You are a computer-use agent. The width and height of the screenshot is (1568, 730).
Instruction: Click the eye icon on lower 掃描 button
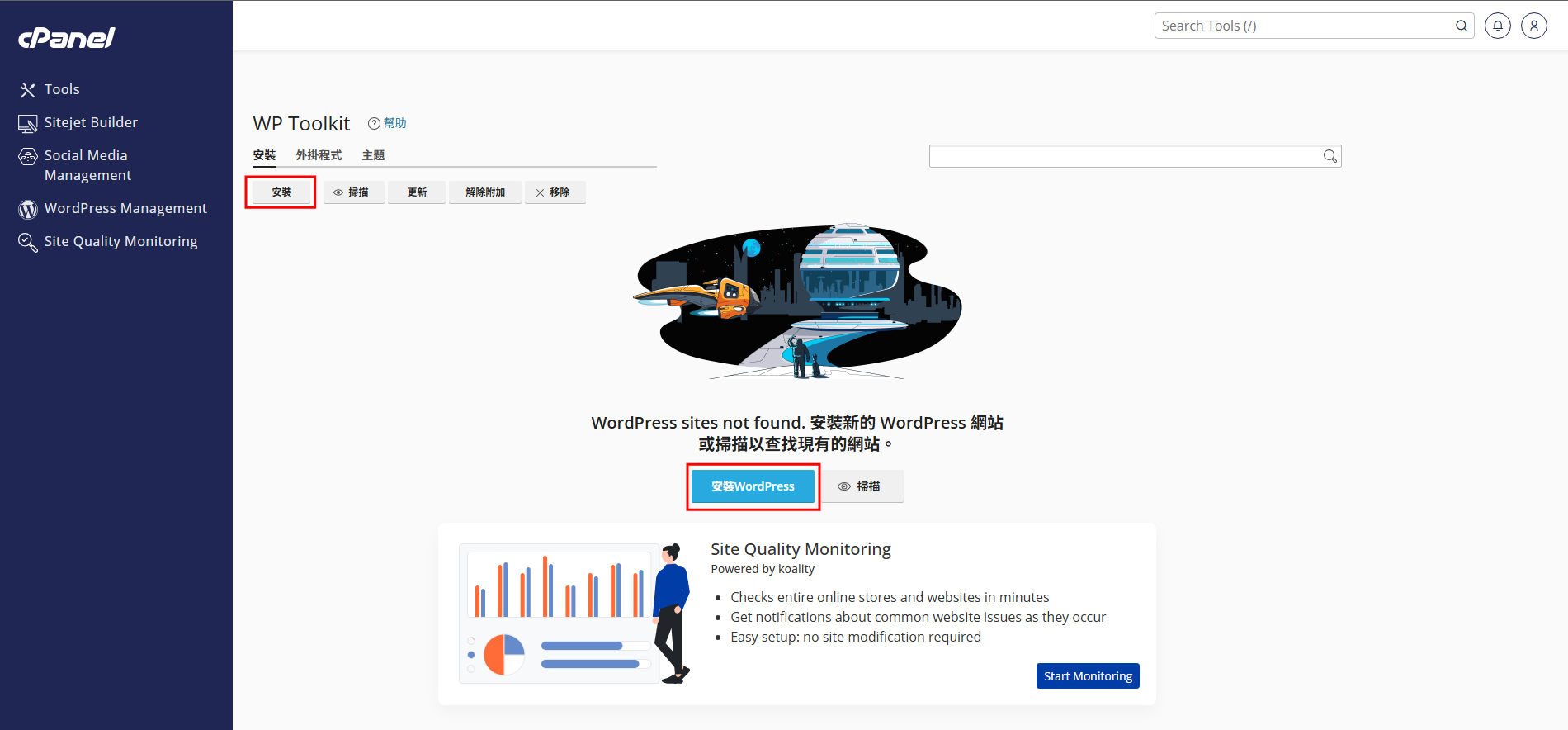click(x=844, y=486)
